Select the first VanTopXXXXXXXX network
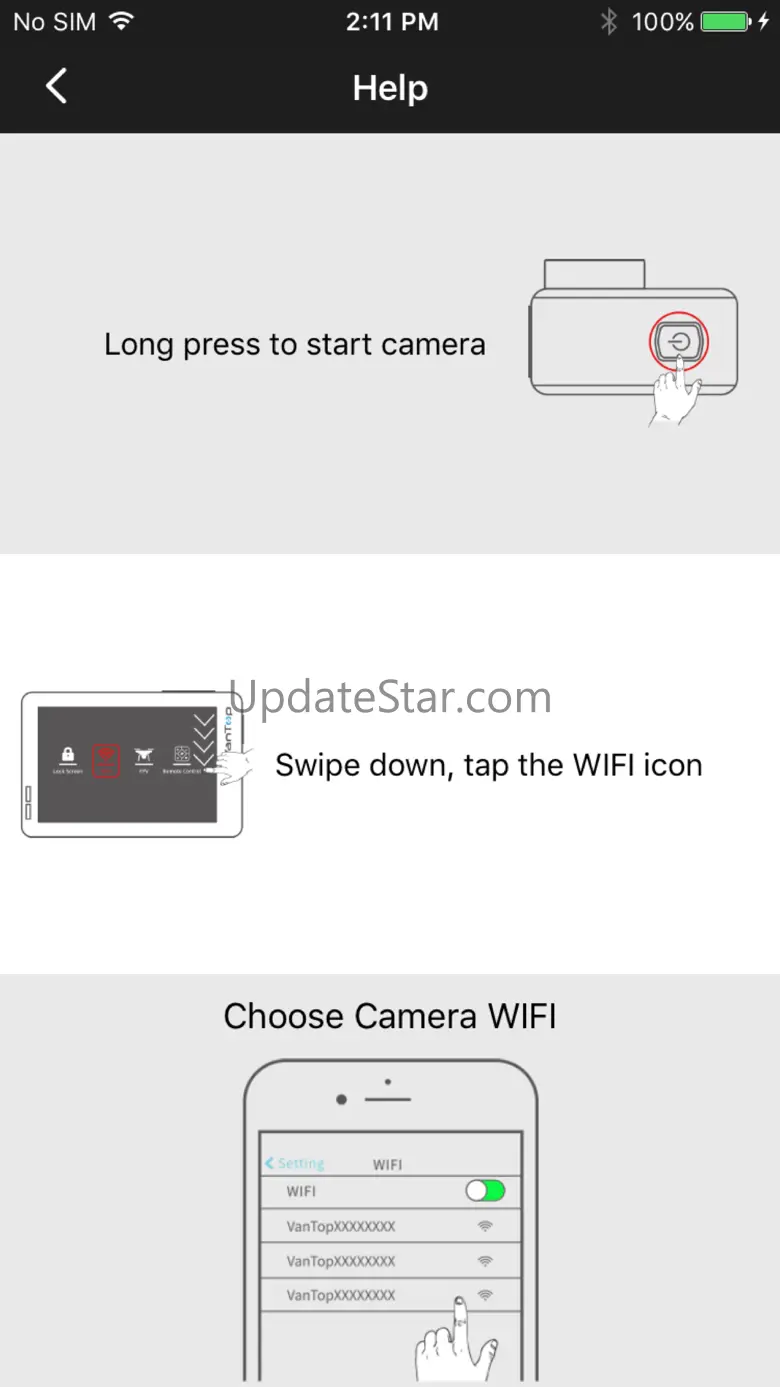Viewport: 780px width, 1387px height. coord(390,1226)
